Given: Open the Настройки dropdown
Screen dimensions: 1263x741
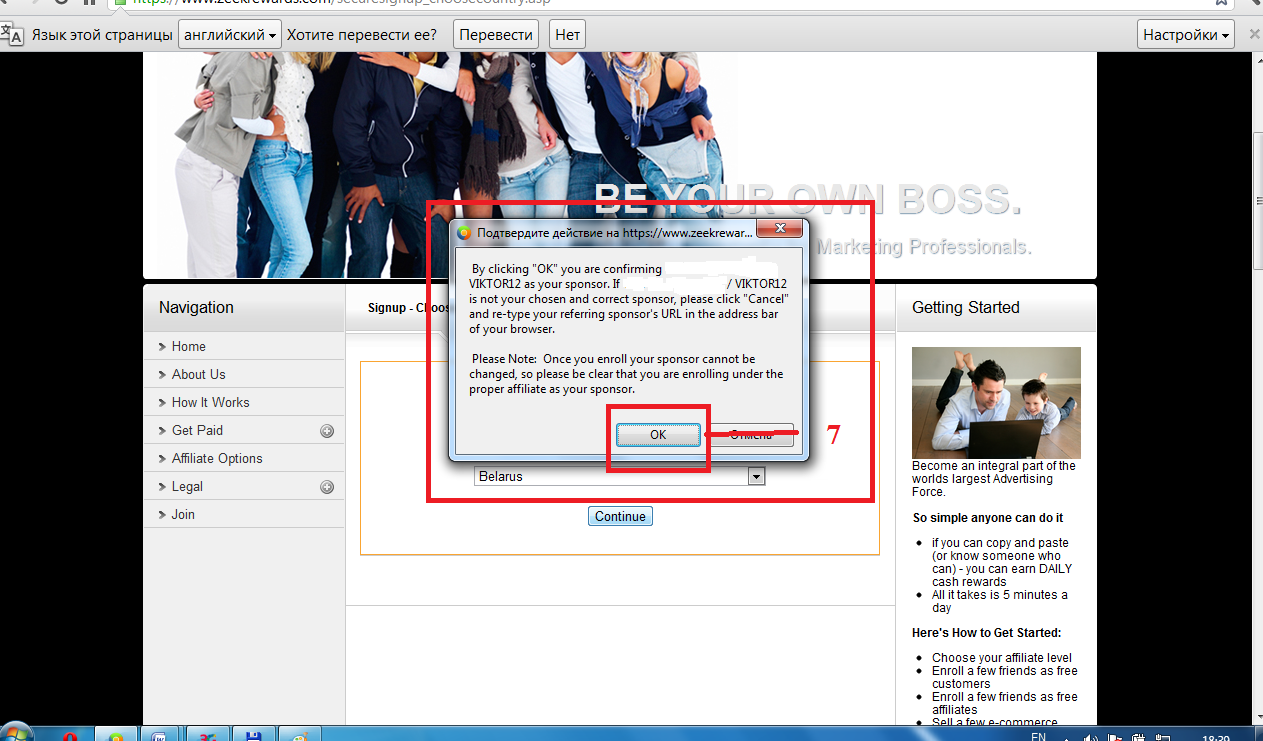Looking at the screenshot, I should point(1186,35).
